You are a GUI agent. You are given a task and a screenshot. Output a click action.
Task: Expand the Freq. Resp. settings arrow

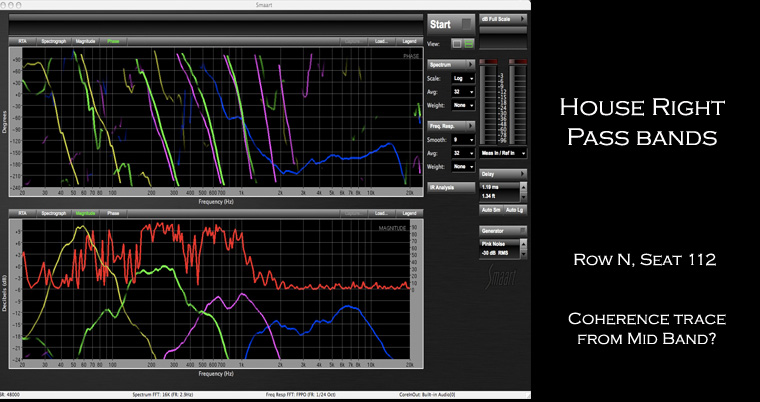click(470, 126)
